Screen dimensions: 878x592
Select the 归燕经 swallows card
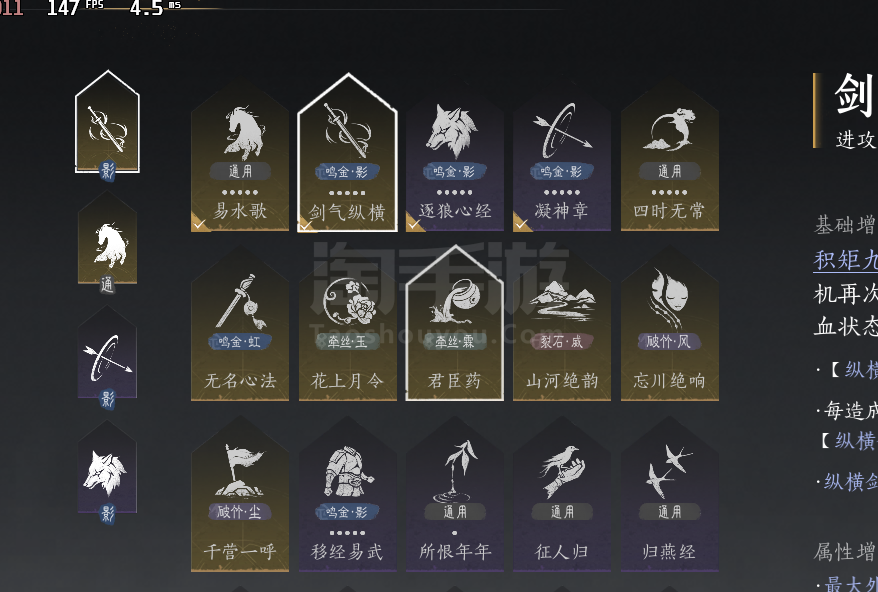pyautogui.click(x=670, y=495)
